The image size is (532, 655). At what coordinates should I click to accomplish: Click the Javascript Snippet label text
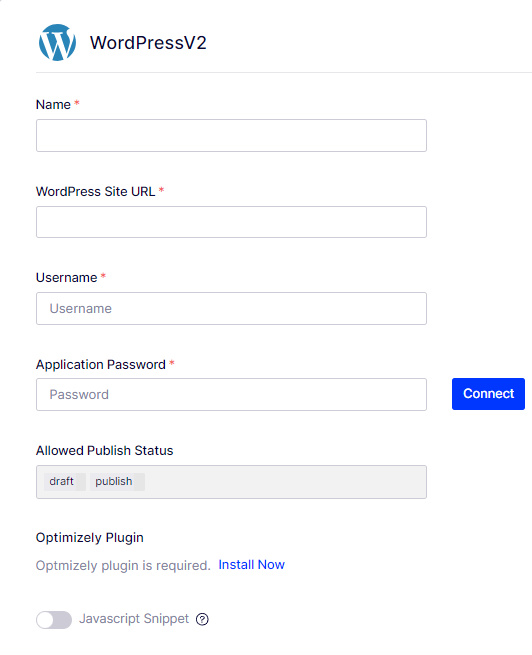134,619
